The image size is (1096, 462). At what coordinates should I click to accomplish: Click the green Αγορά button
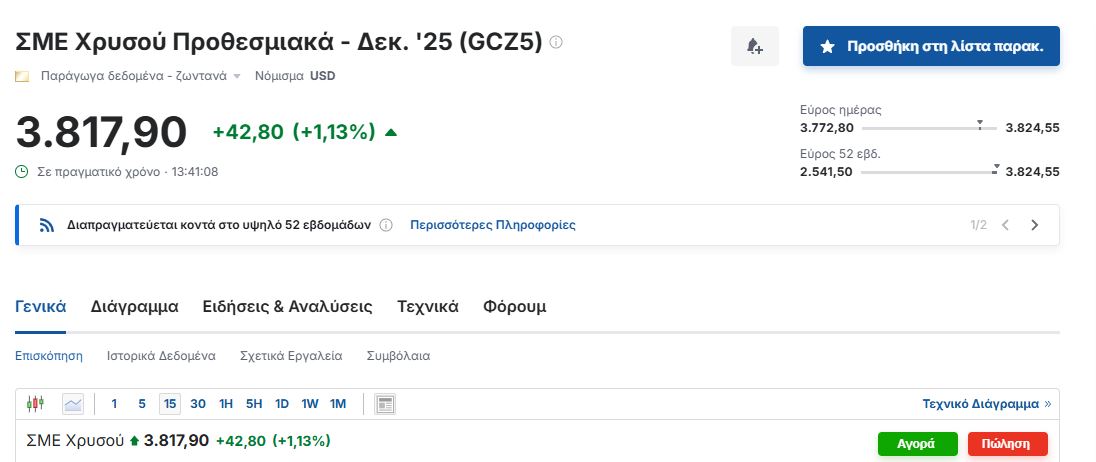(x=917, y=444)
